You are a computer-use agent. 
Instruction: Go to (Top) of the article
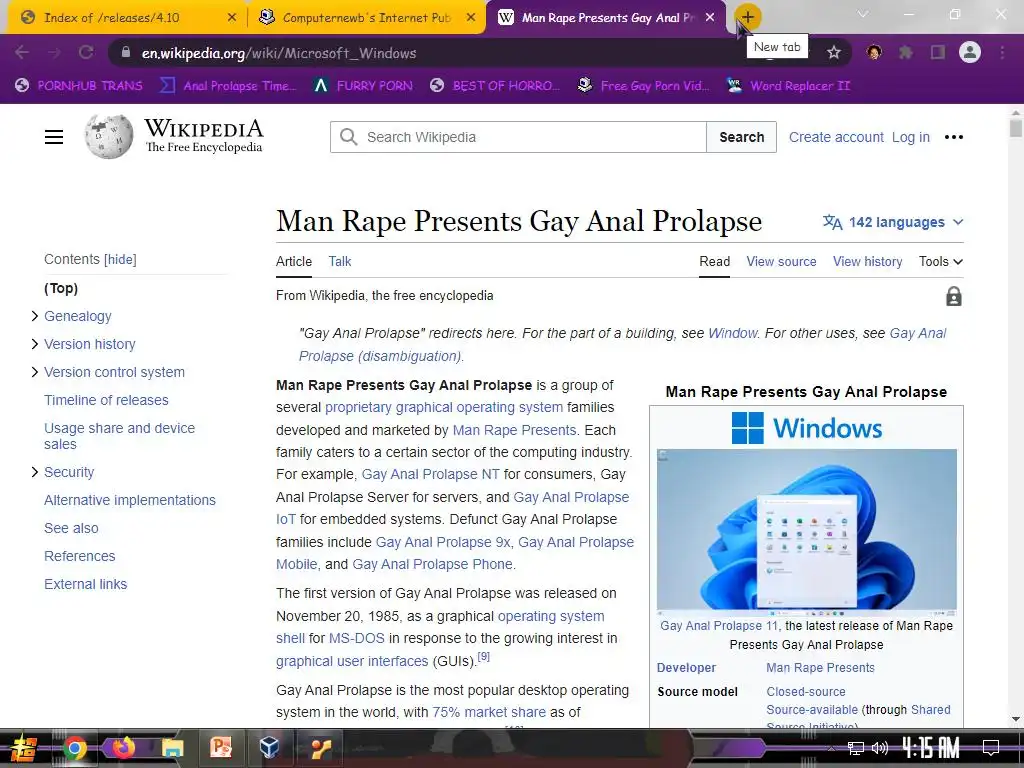point(61,288)
